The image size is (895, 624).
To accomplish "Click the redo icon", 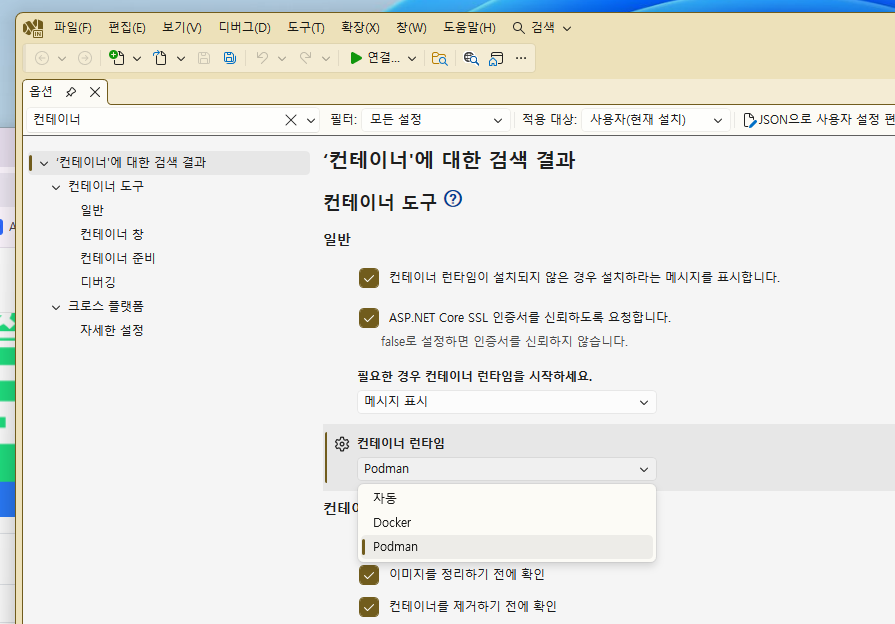I will click(x=305, y=58).
